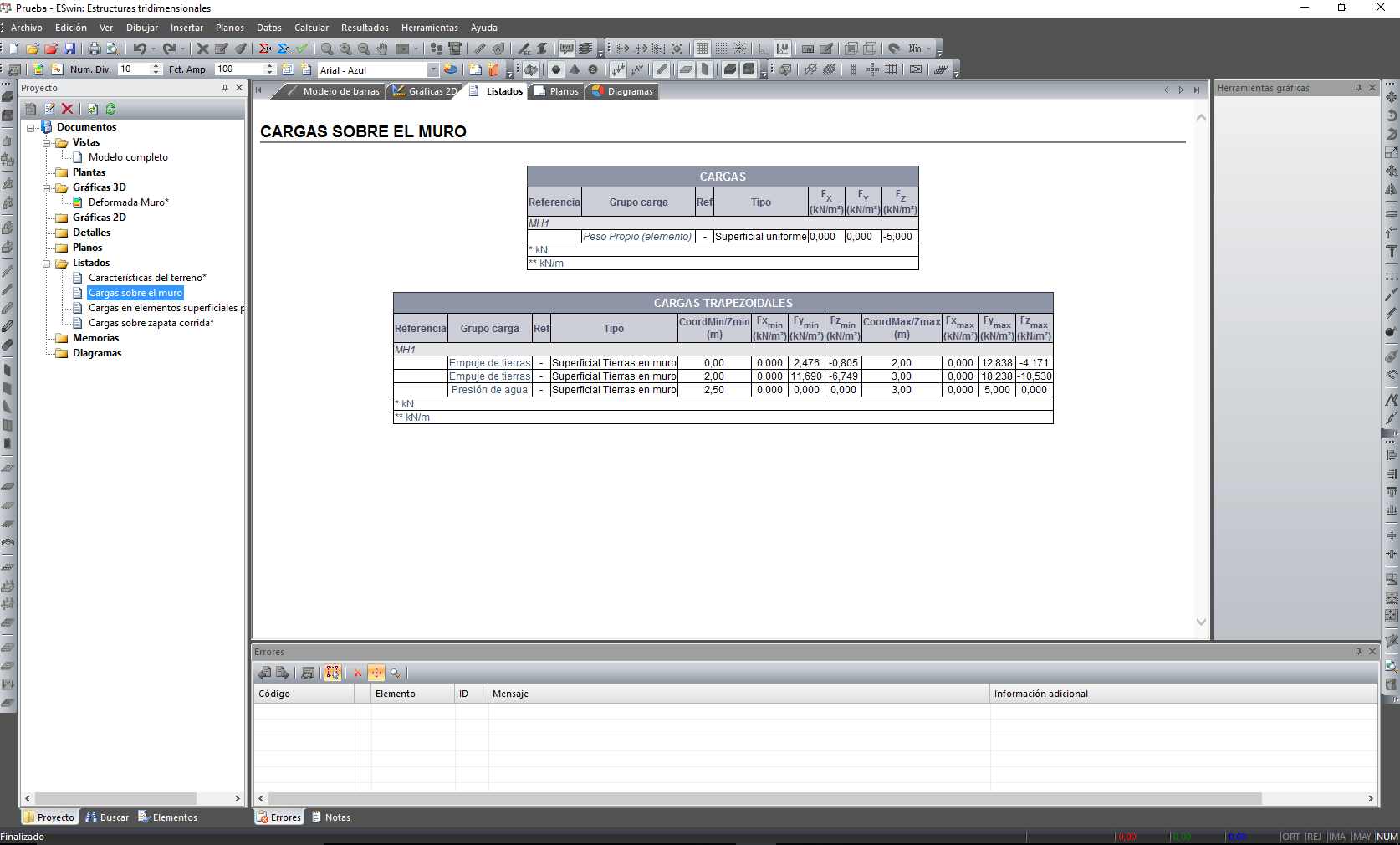Switch to the Planos document tab
The image size is (1400, 845).
point(557,91)
